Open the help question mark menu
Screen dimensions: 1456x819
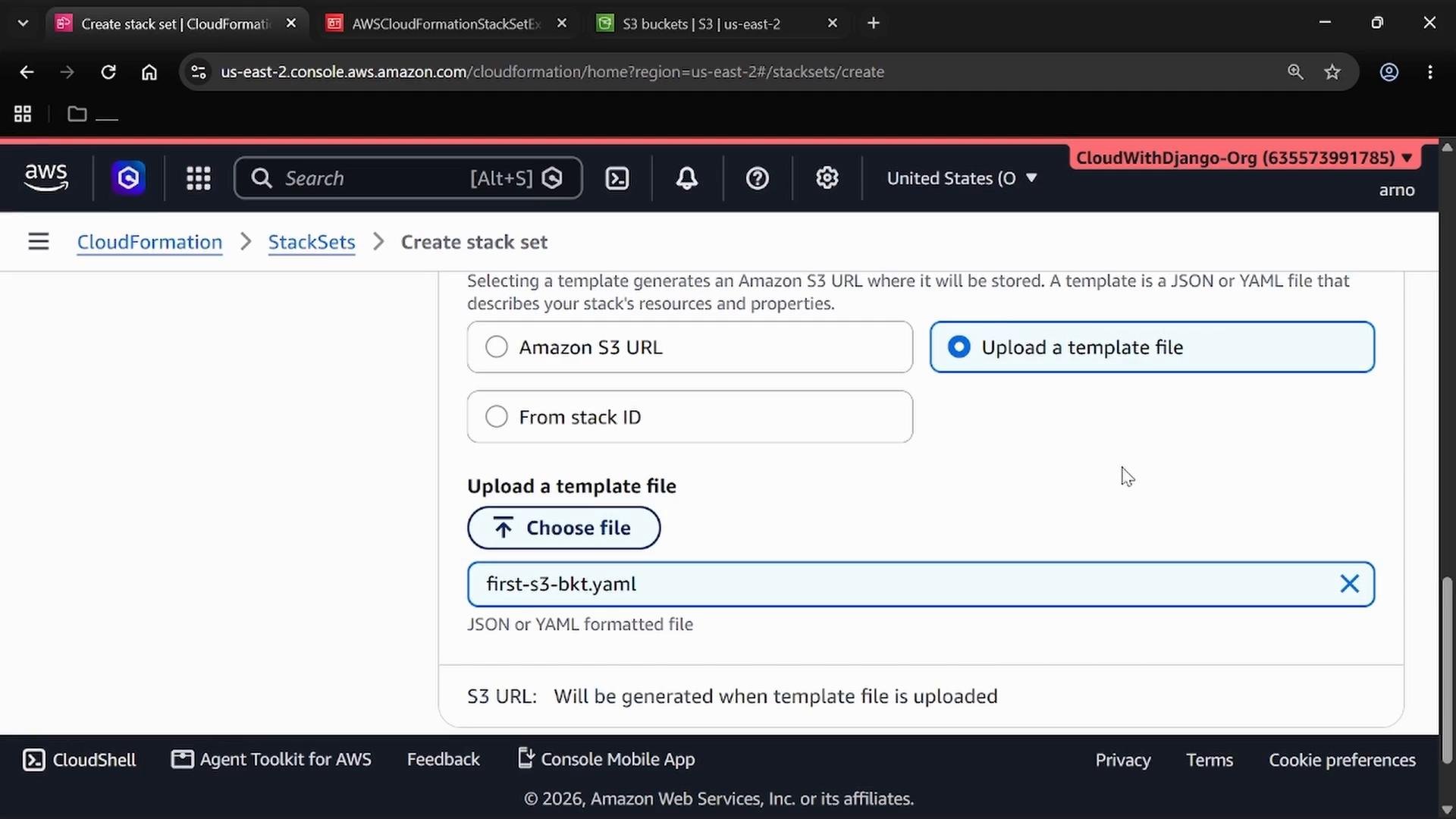(x=758, y=178)
